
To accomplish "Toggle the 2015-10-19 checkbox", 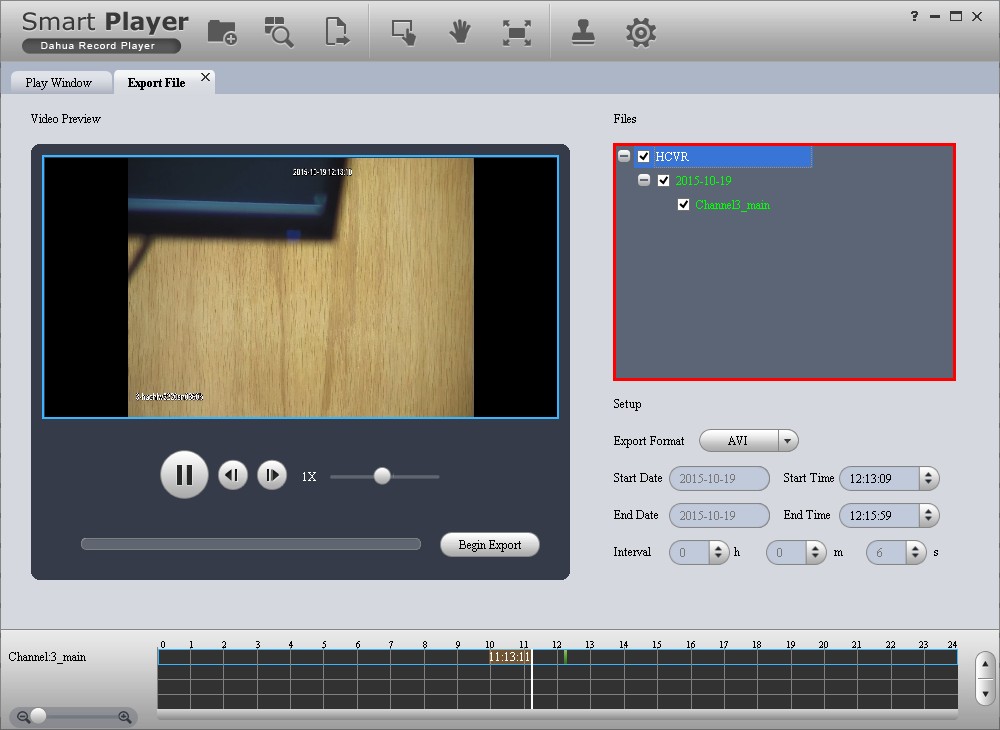I will 664,181.
